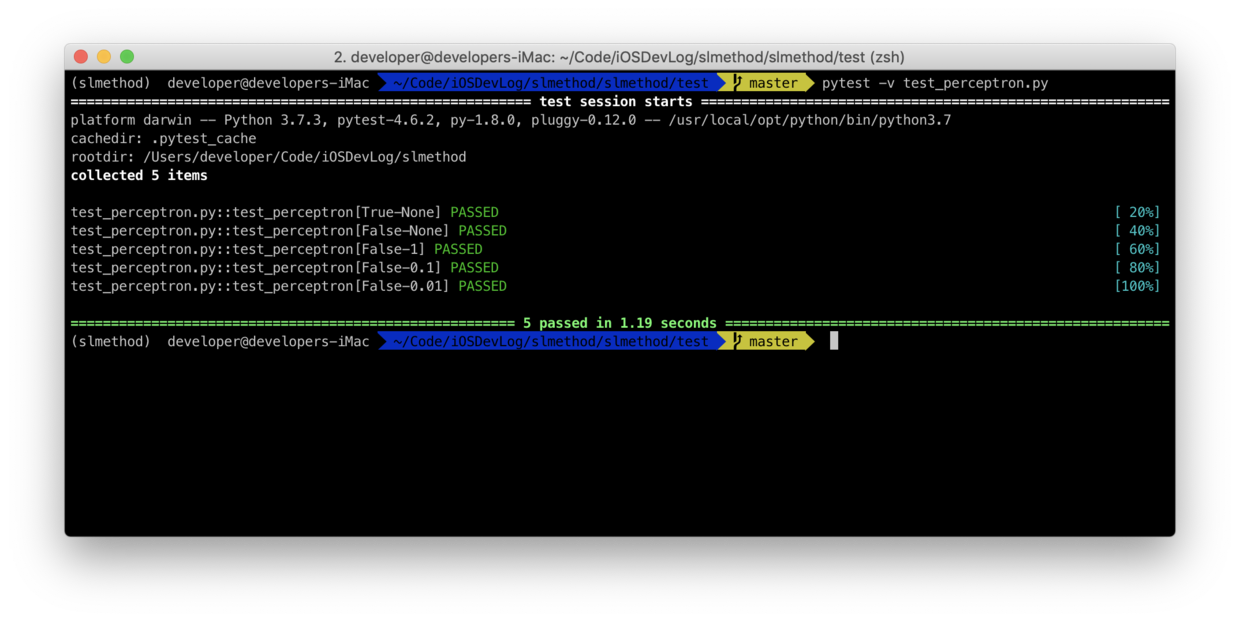The width and height of the screenshot is (1240, 622).
Task: Click the [ 60%] progress indicator
Action: (1137, 249)
